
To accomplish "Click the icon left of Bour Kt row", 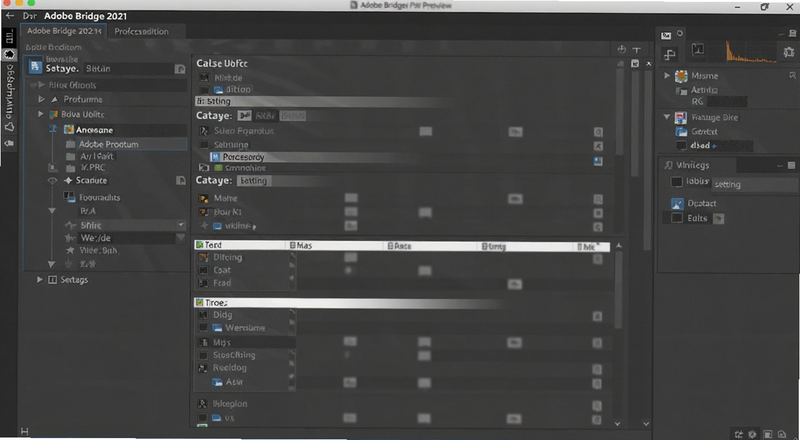I will (204, 212).
